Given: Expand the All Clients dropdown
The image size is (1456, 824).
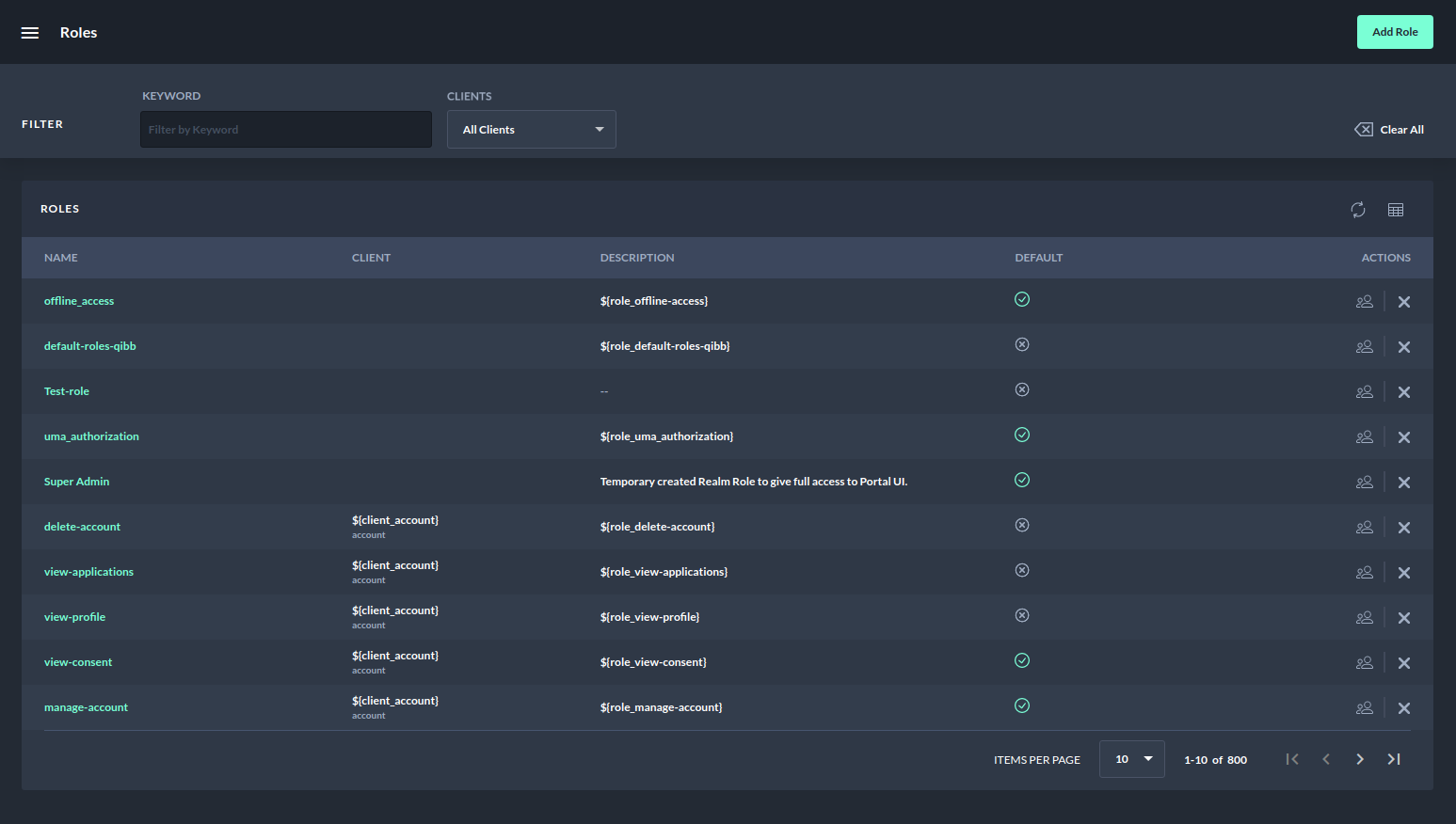Looking at the screenshot, I should coord(531,130).
